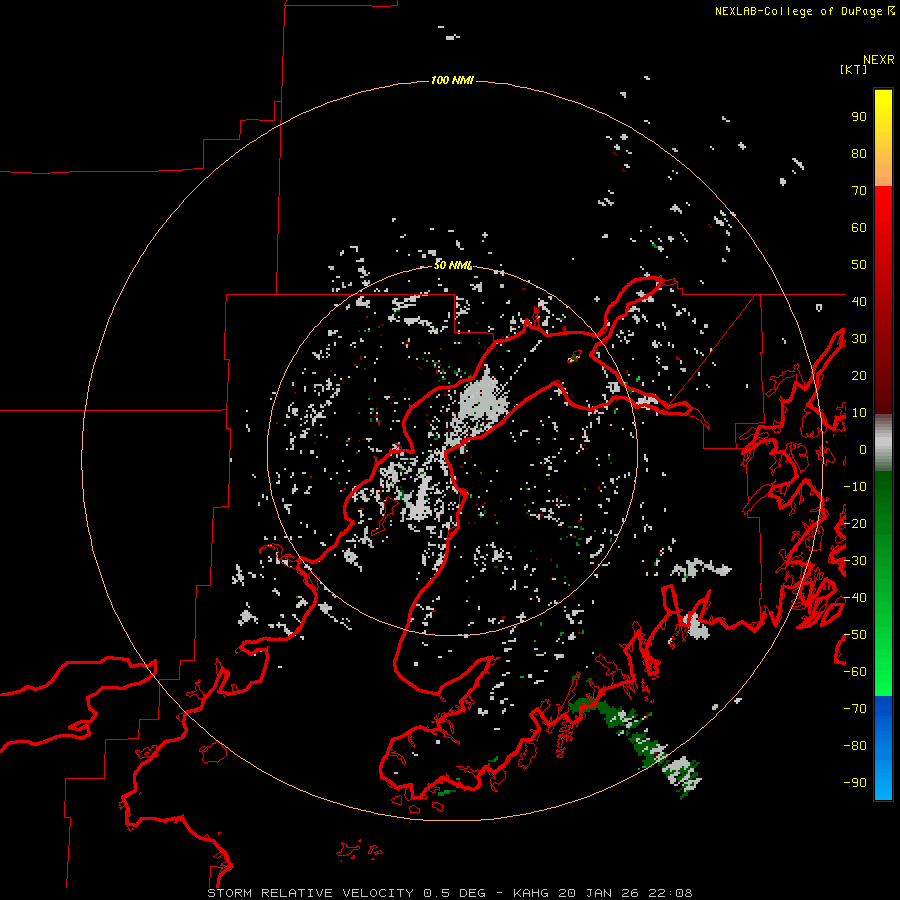Click the -10 value on velocity scale
This screenshot has height=900, width=900.
click(855, 487)
